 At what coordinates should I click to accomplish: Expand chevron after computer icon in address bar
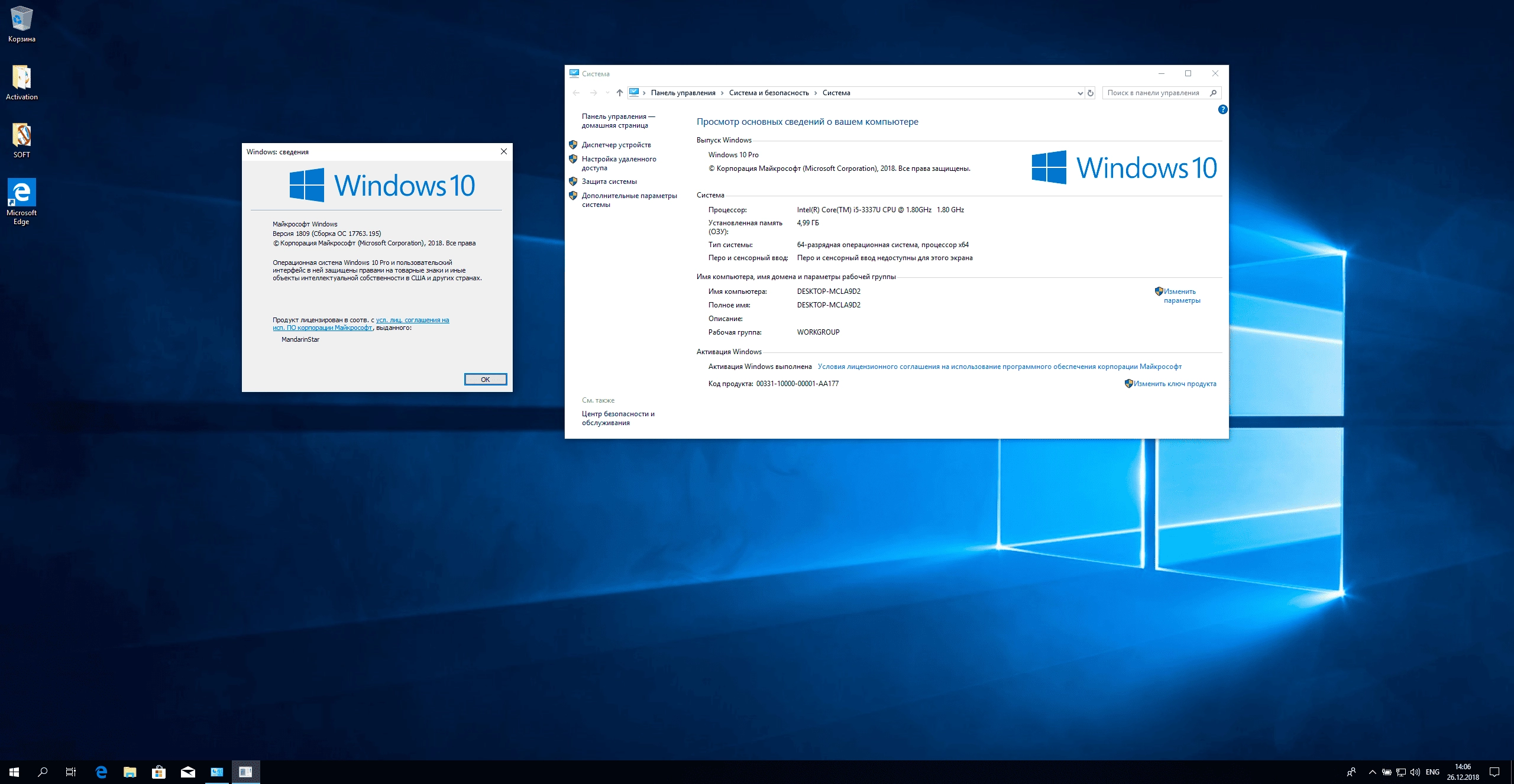(644, 93)
